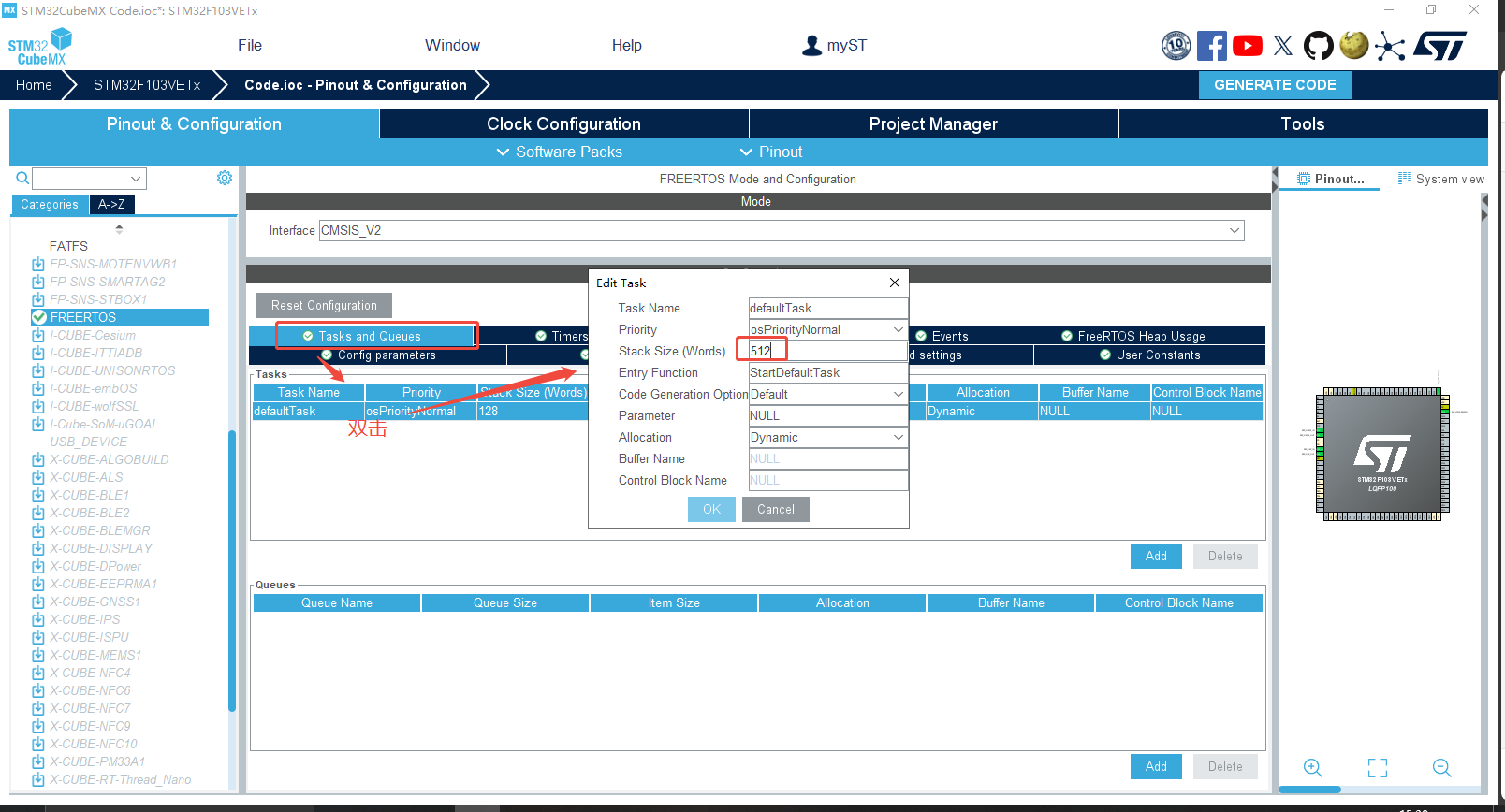Screen dimensions: 1505x812
Task: Click OK in Edit Task dialog
Action: pyautogui.click(x=711, y=509)
